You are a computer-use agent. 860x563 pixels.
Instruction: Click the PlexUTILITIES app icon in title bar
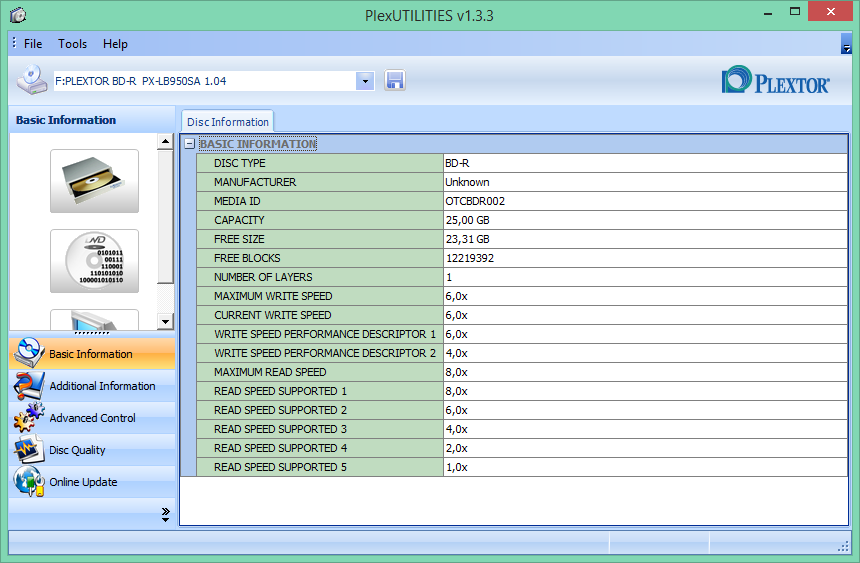pos(18,15)
